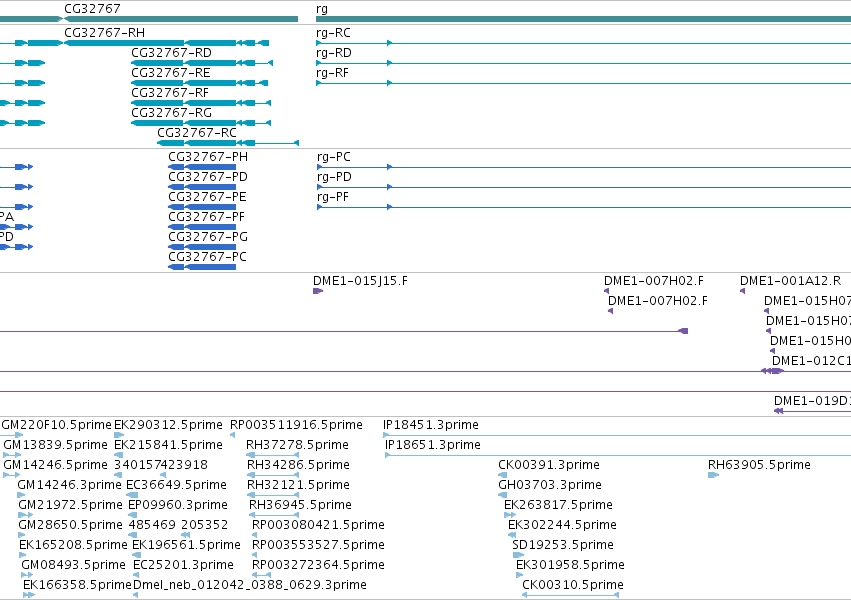Select feature 205352

click(x=205, y=525)
